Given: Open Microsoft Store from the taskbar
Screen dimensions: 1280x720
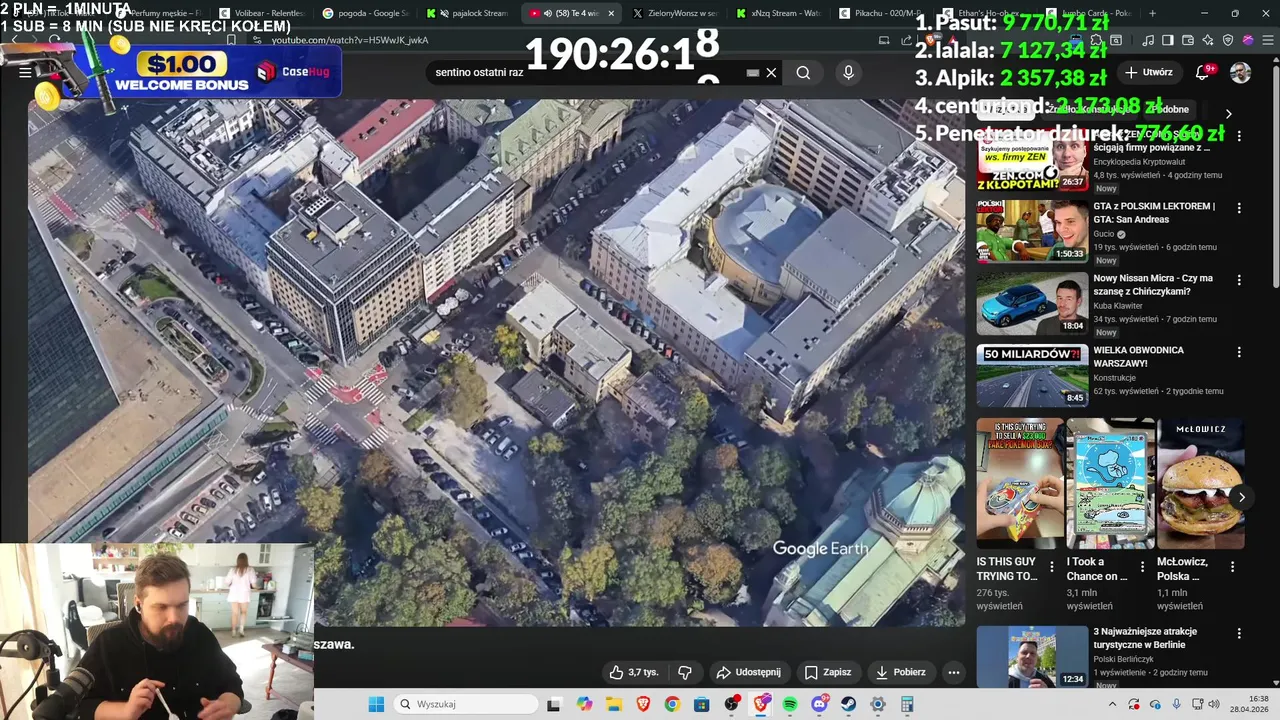Looking at the screenshot, I should (x=702, y=704).
